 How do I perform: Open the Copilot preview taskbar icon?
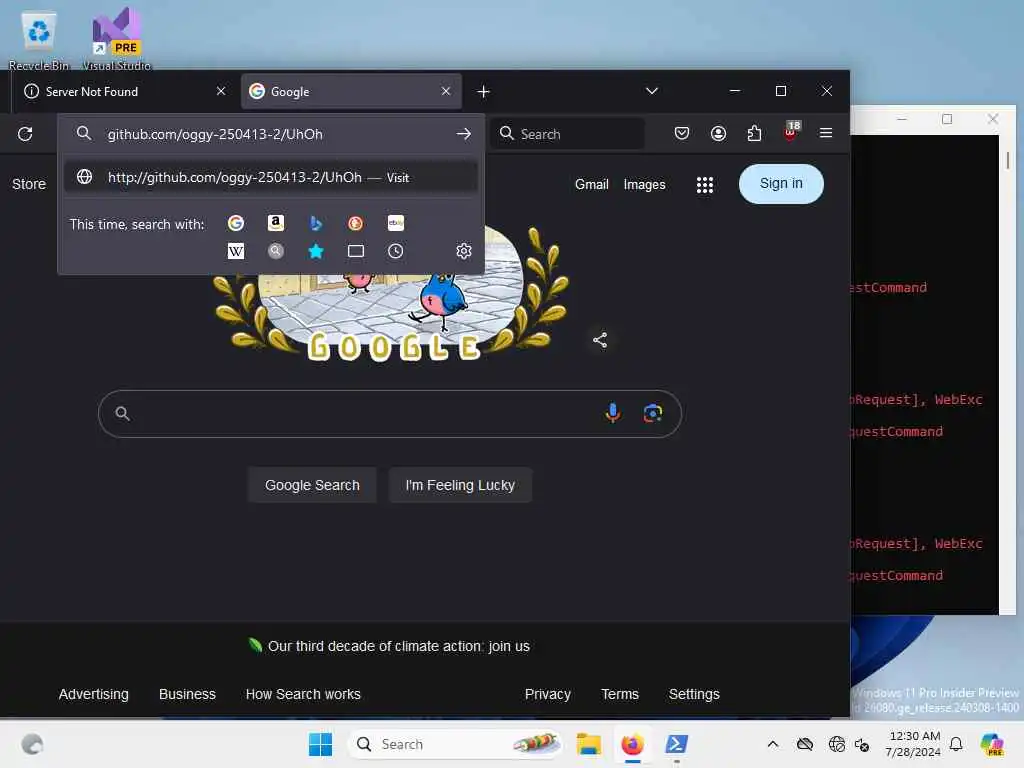point(991,744)
